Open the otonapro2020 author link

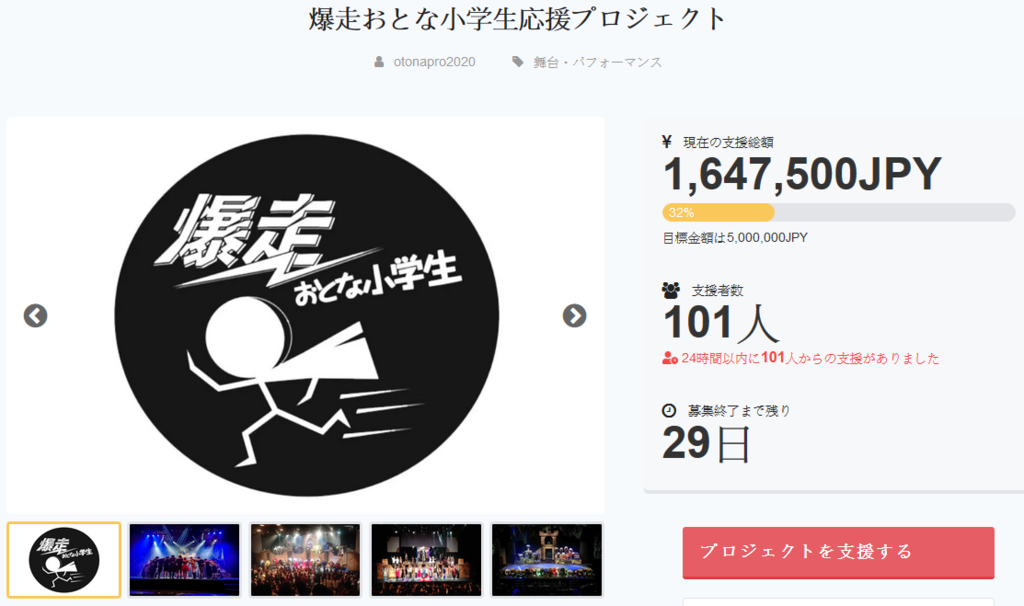click(x=434, y=62)
